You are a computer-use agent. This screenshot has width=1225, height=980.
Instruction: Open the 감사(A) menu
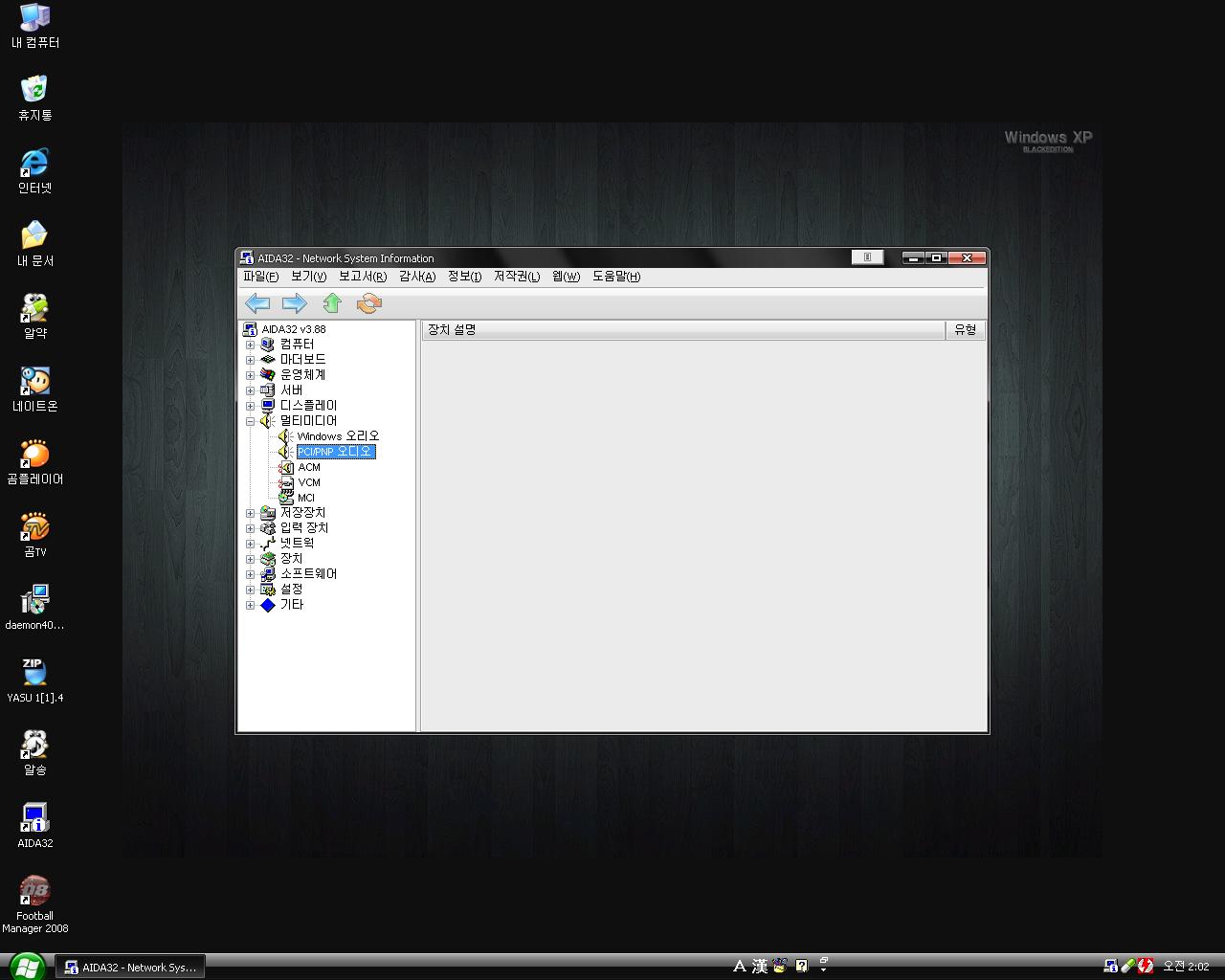417,277
